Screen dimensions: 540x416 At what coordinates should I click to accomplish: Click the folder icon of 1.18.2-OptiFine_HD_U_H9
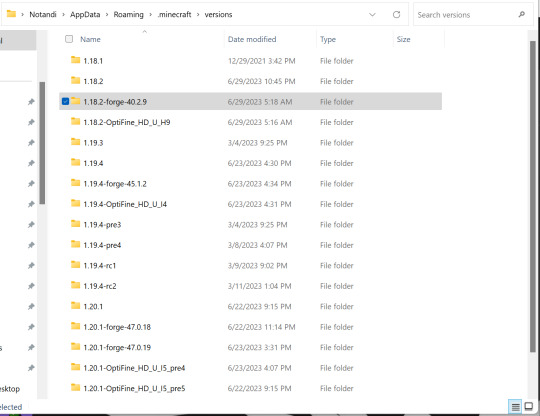pyautogui.click(x=75, y=121)
